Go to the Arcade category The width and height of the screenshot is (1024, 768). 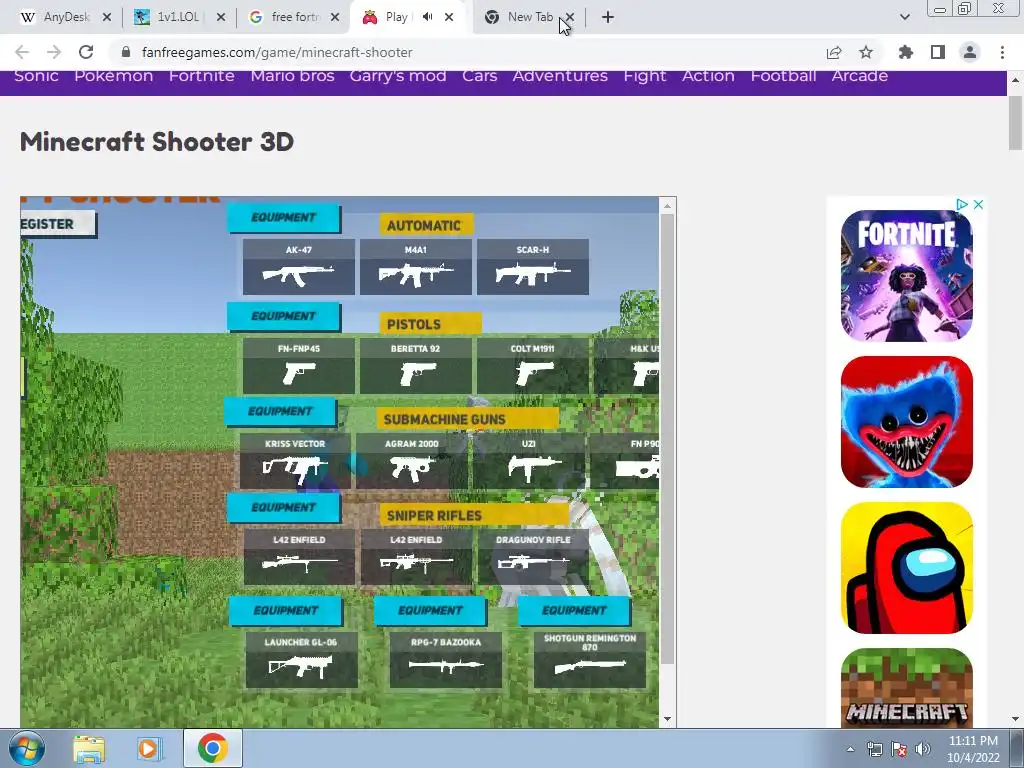pos(859,76)
